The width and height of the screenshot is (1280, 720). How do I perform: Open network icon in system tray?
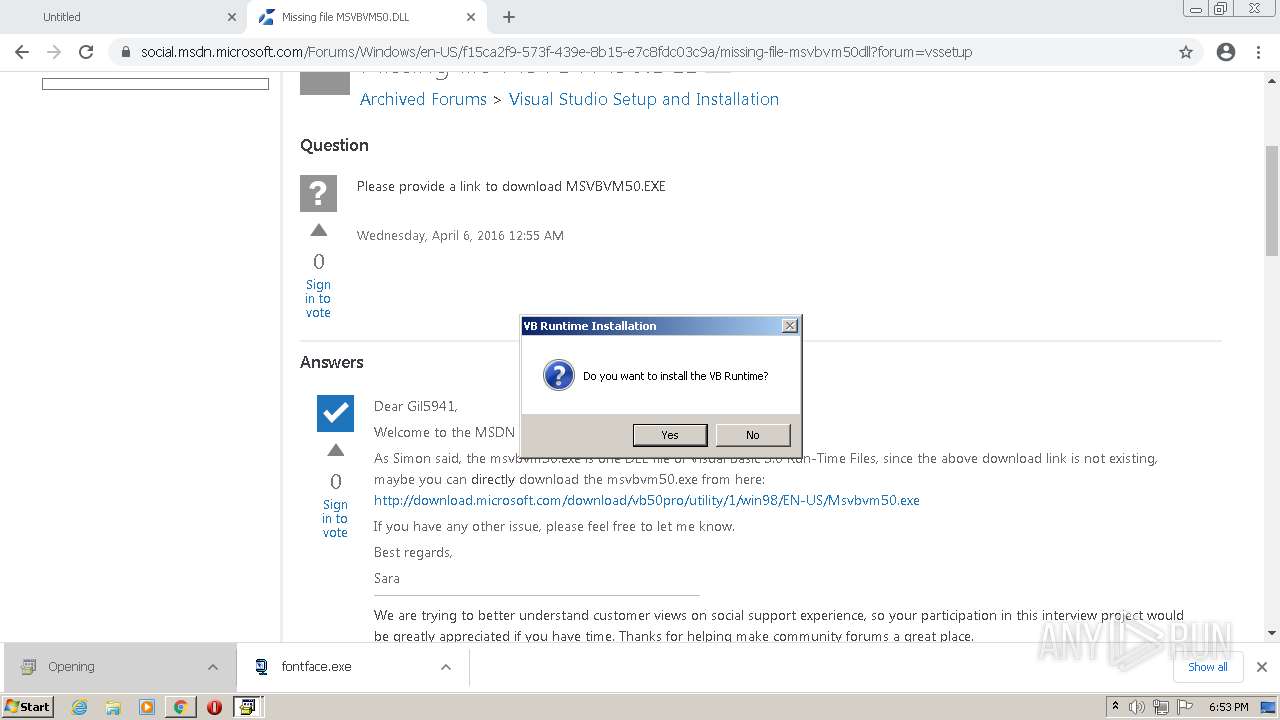tap(1161, 707)
